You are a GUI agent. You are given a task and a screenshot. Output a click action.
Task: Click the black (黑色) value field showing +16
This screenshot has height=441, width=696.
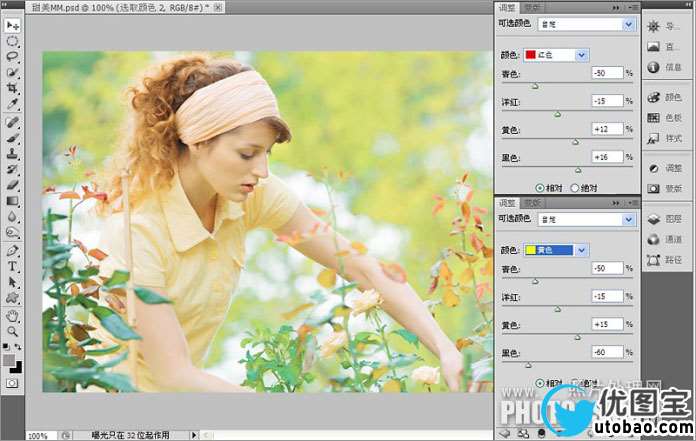click(606, 157)
